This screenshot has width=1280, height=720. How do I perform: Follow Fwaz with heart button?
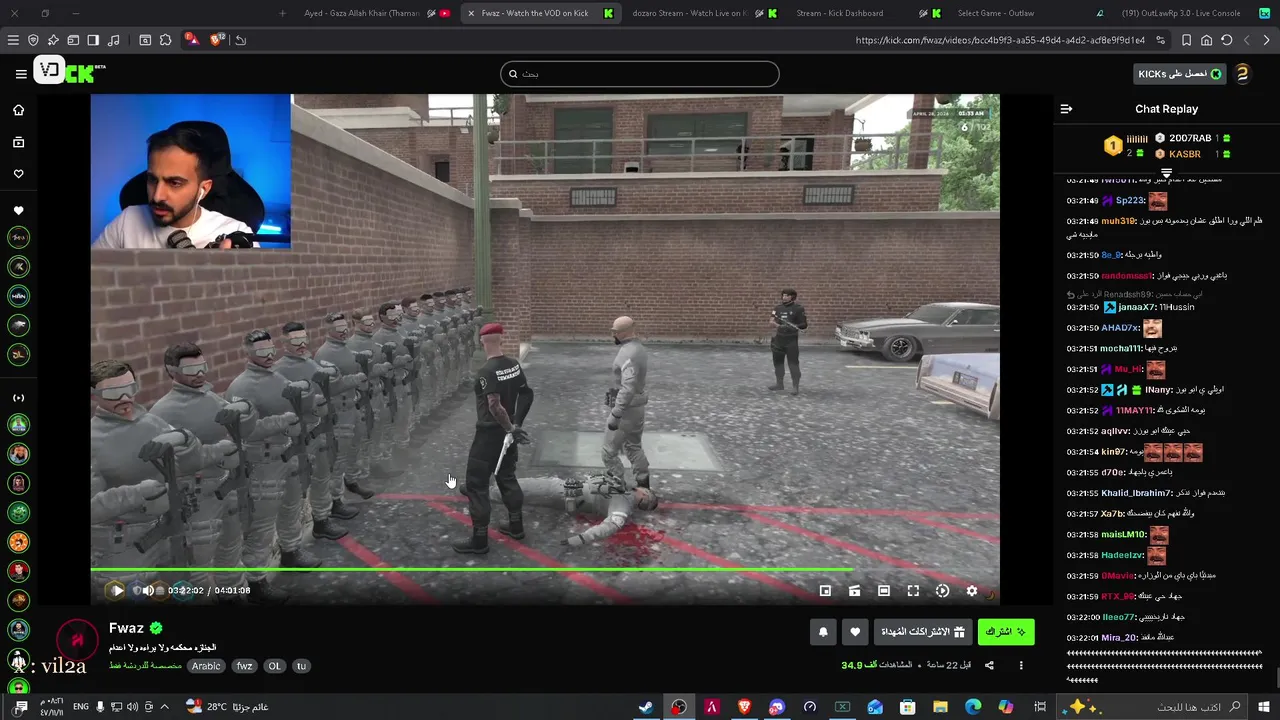[855, 632]
